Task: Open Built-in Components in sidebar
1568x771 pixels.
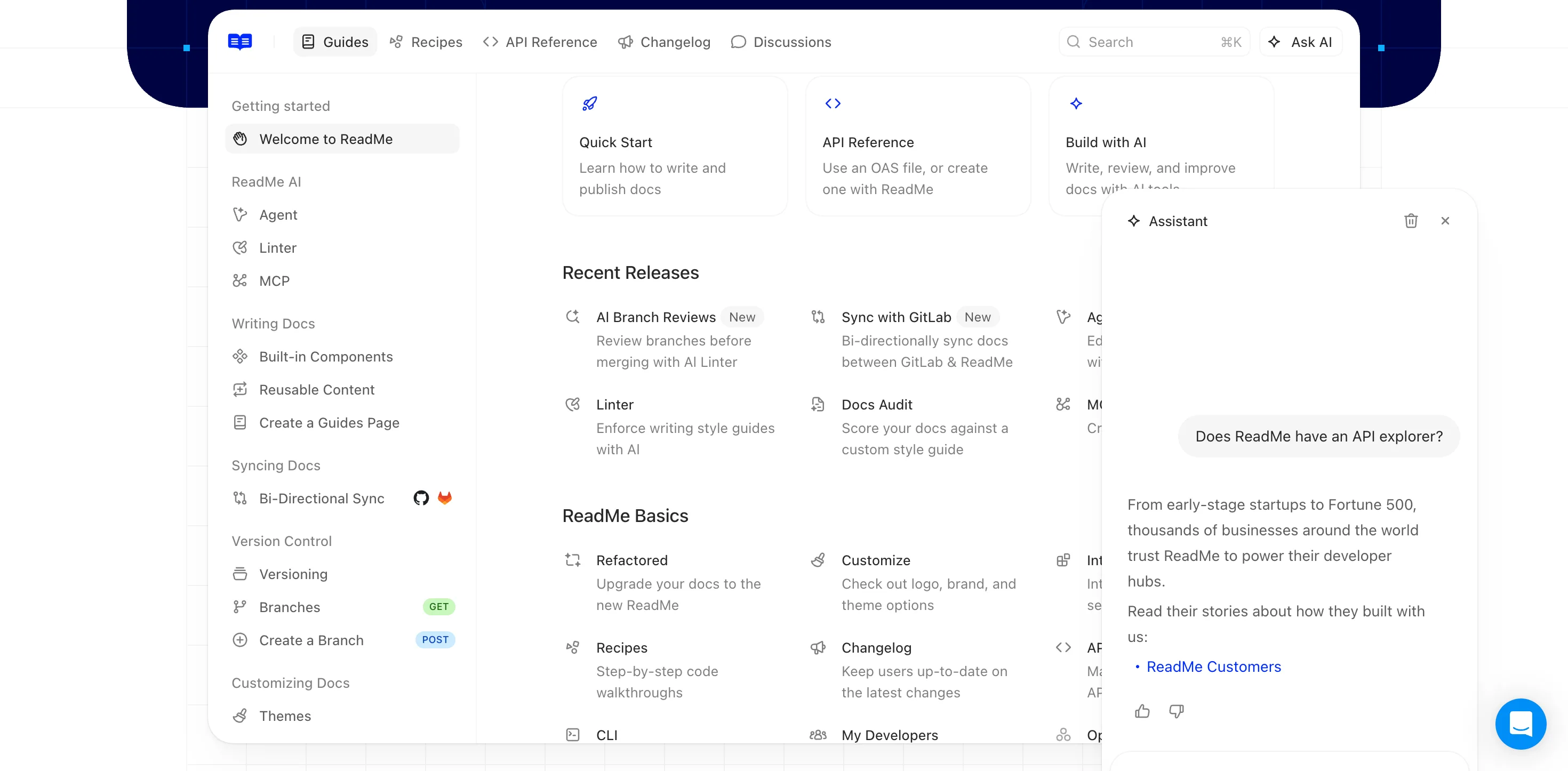Action: [x=342, y=357]
